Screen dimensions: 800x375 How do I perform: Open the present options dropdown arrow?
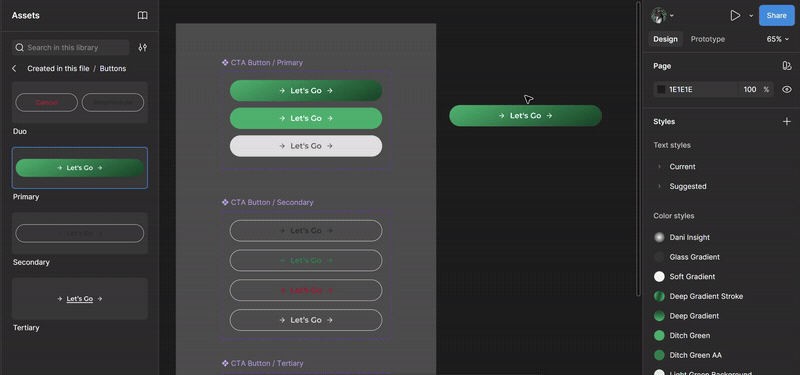[751, 16]
